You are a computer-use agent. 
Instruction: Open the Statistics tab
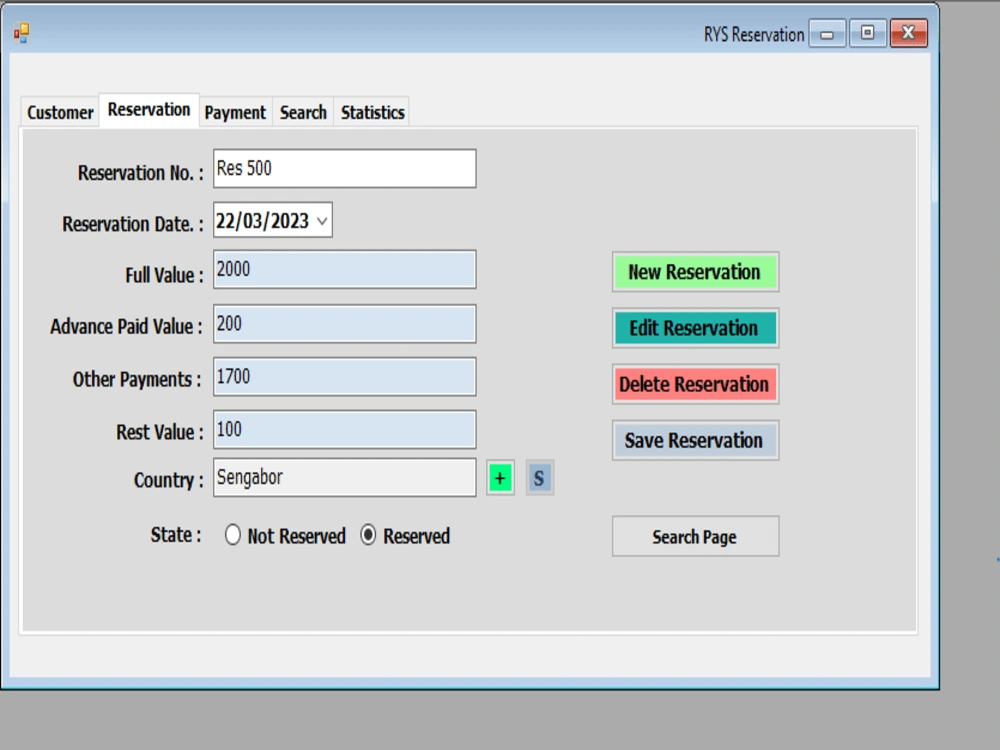371,112
